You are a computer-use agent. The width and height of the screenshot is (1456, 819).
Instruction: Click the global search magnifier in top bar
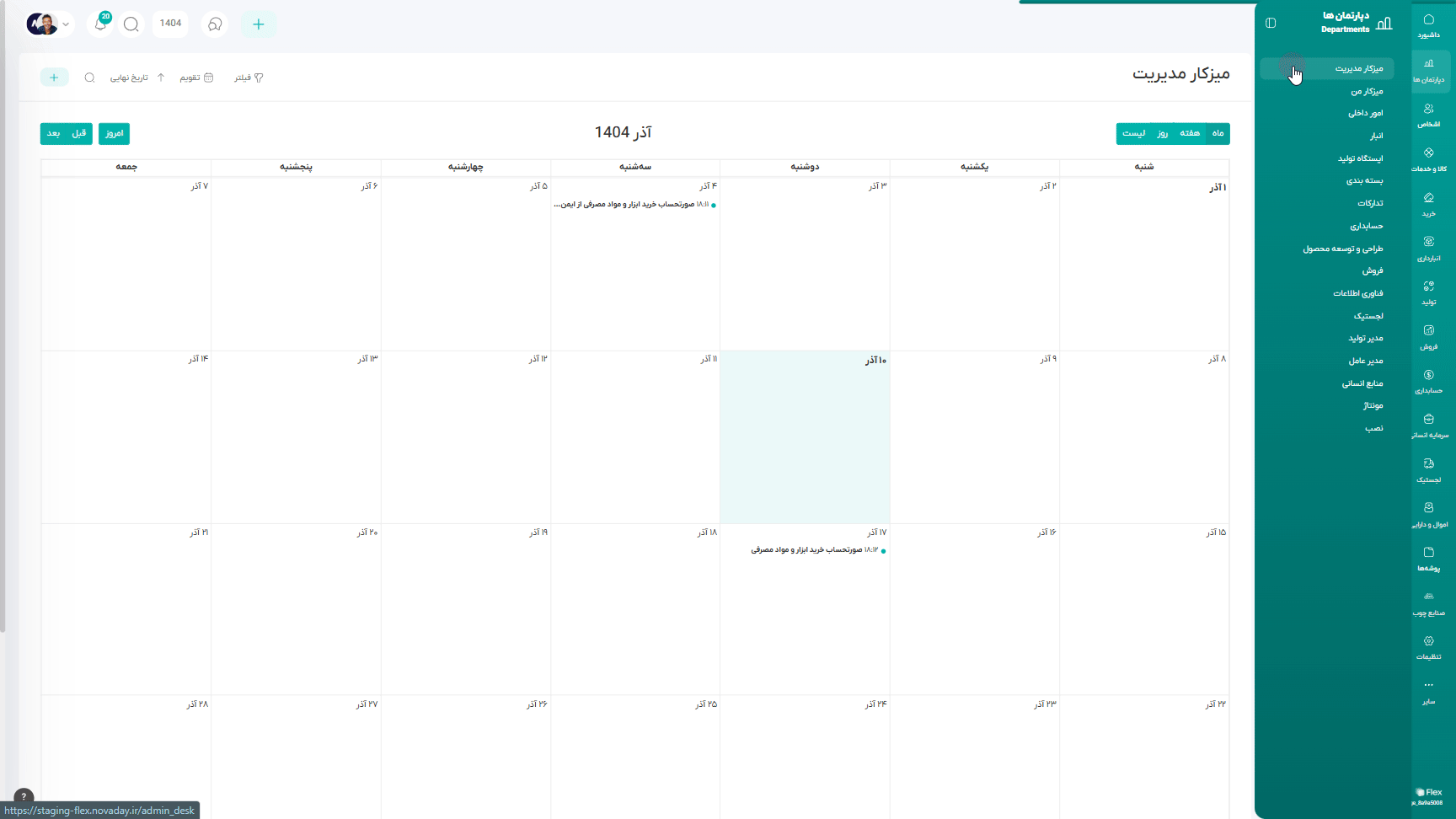click(x=131, y=24)
